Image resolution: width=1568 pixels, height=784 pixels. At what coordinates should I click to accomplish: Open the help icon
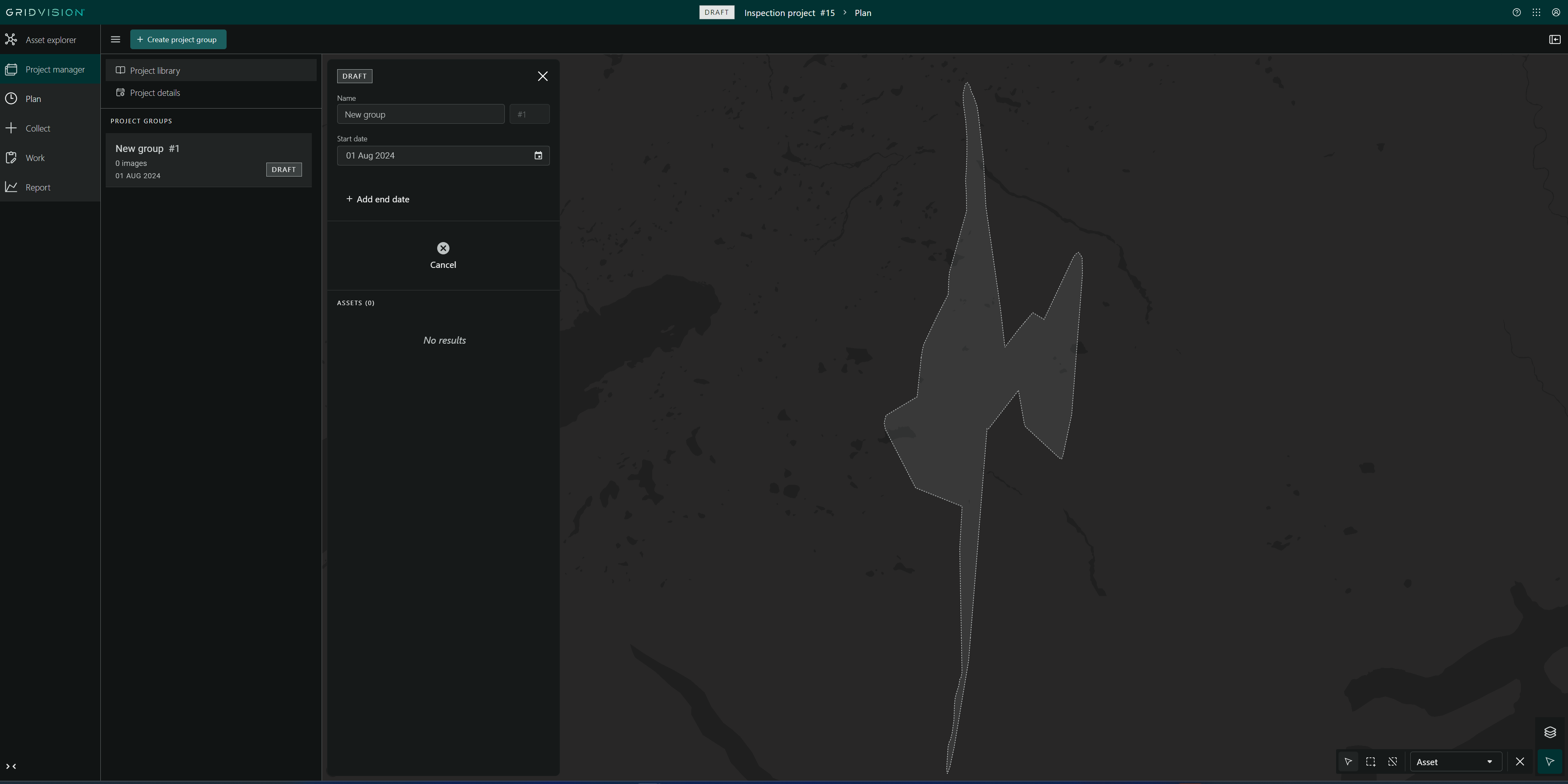(x=1517, y=13)
